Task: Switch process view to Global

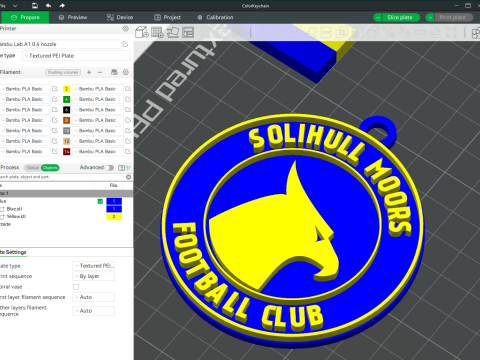Action: 33,168
